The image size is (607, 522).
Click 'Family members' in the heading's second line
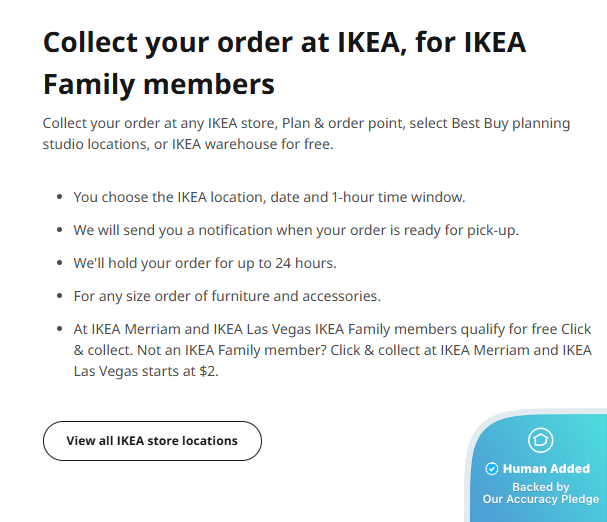click(x=159, y=82)
